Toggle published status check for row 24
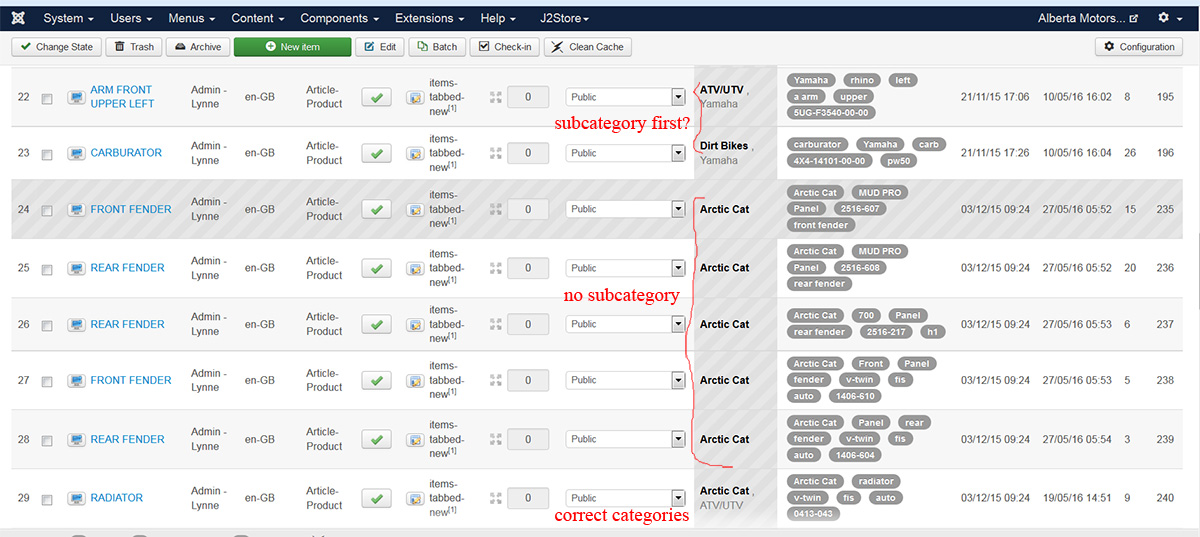This screenshot has height=537, width=1200. pyautogui.click(x=376, y=209)
